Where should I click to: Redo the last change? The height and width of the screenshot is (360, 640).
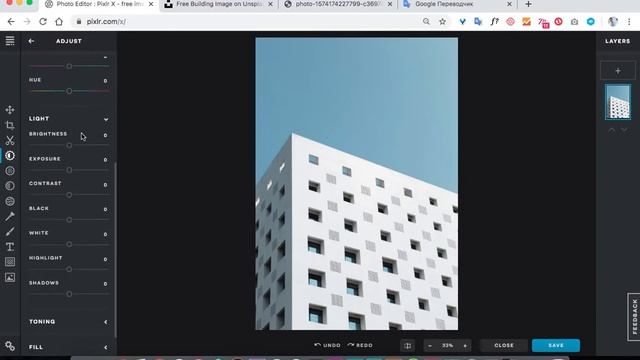(x=360, y=345)
